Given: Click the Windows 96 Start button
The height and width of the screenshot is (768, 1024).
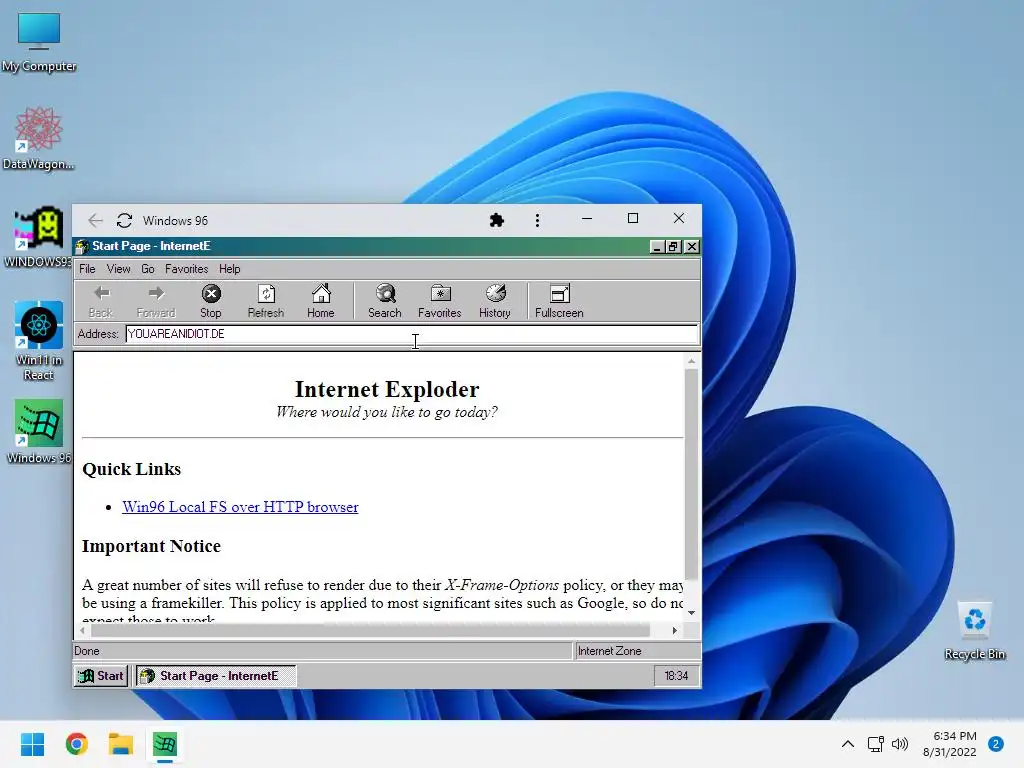Looking at the screenshot, I should [101, 676].
